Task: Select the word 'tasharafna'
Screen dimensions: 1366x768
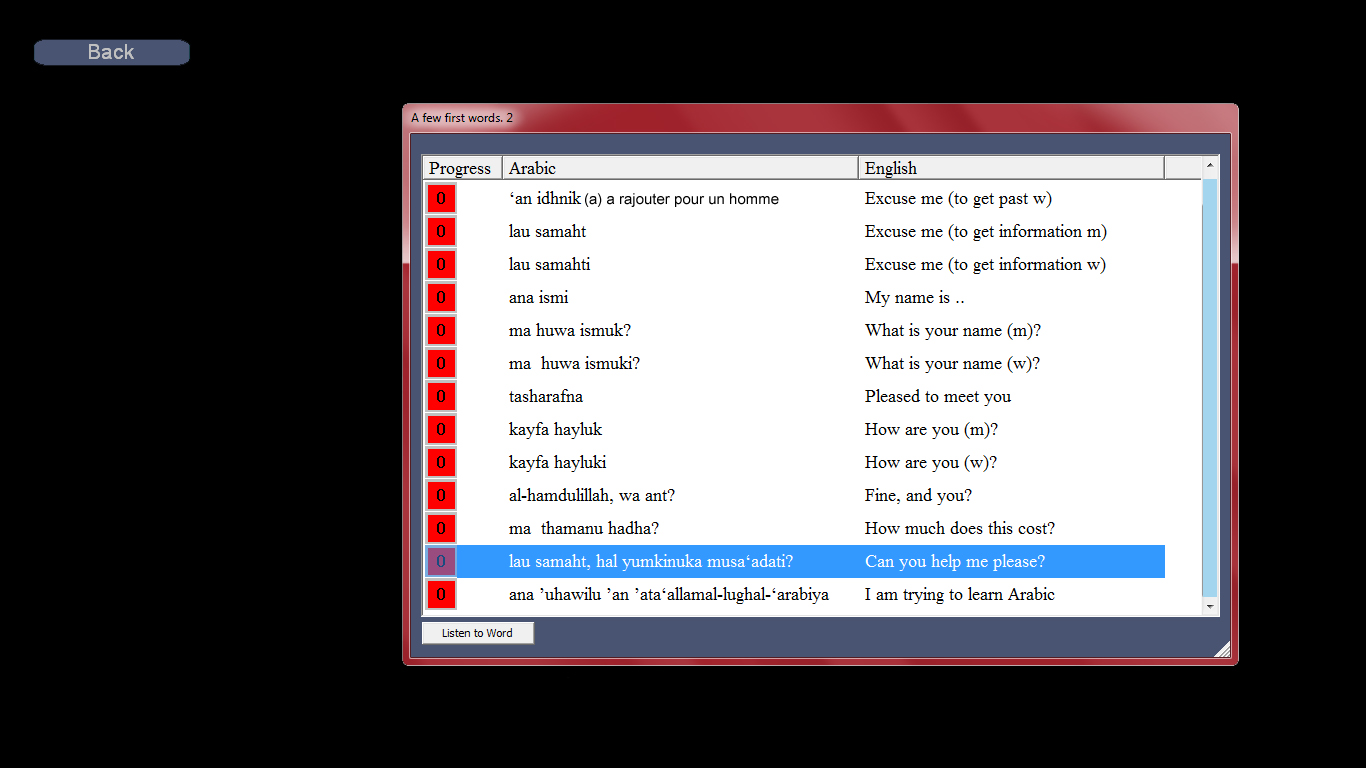Action: [x=546, y=397]
